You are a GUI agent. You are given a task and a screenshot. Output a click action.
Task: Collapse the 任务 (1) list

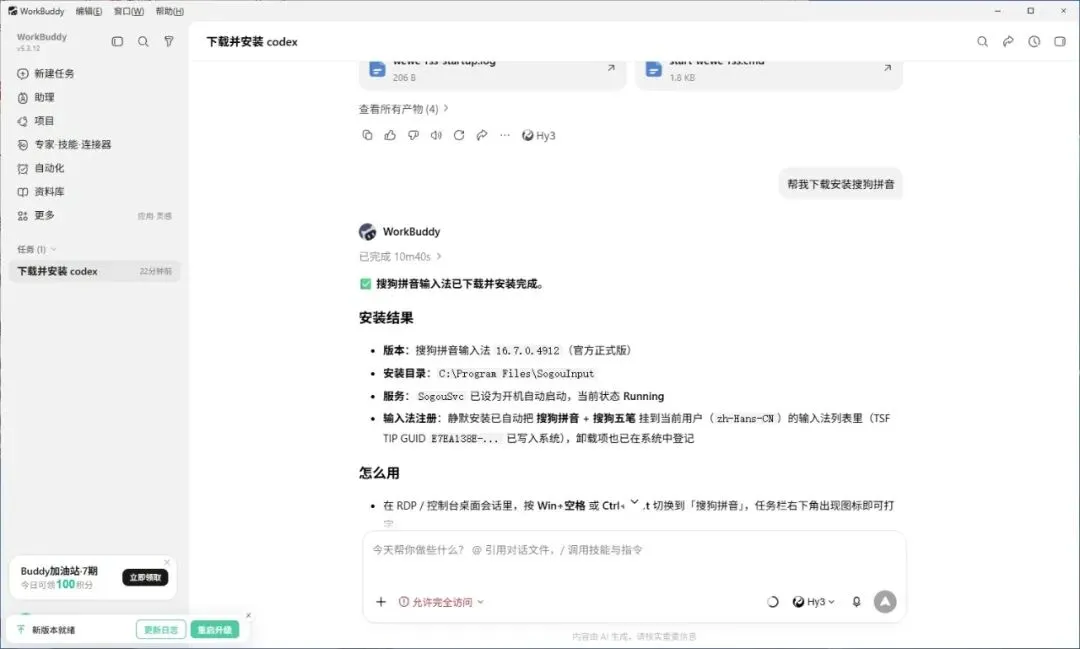37,249
